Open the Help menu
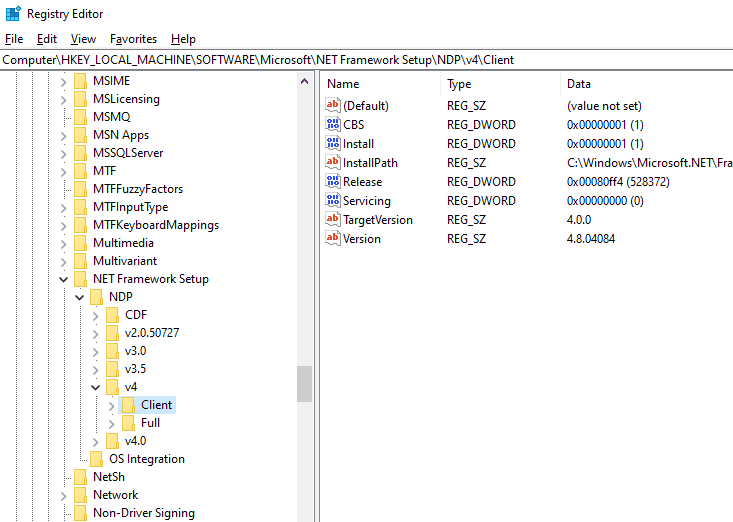The width and height of the screenshot is (733, 522). (x=183, y=39)
